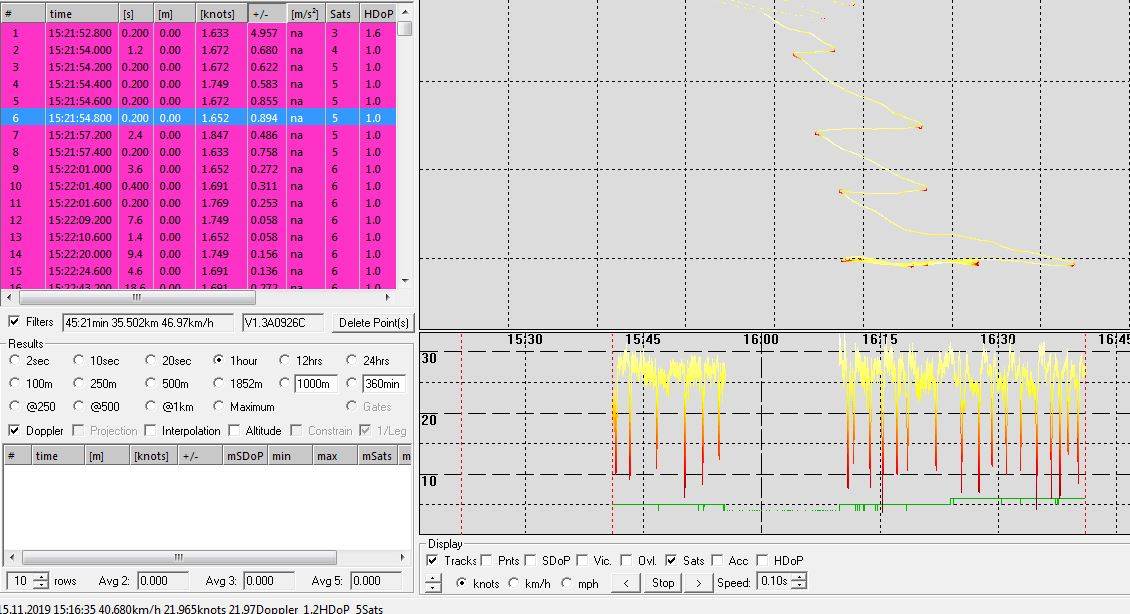Switch speed units to km/h

(516, 583)
